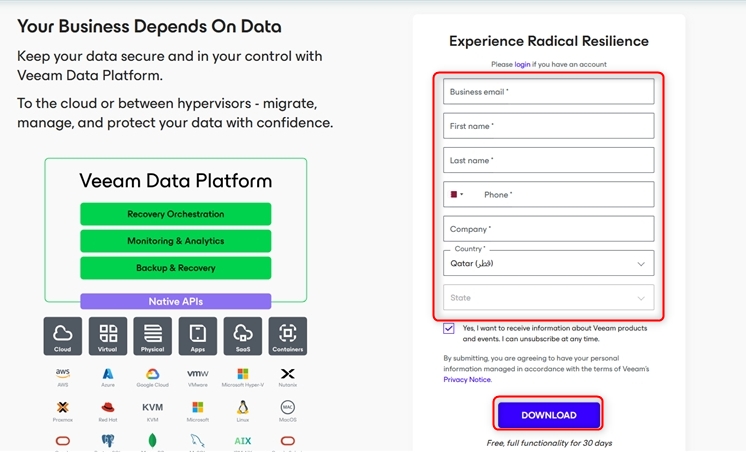Click the AWS logo
Image resolution: width=746 pixels, height=452 pixels.
(x=63, y=376)
